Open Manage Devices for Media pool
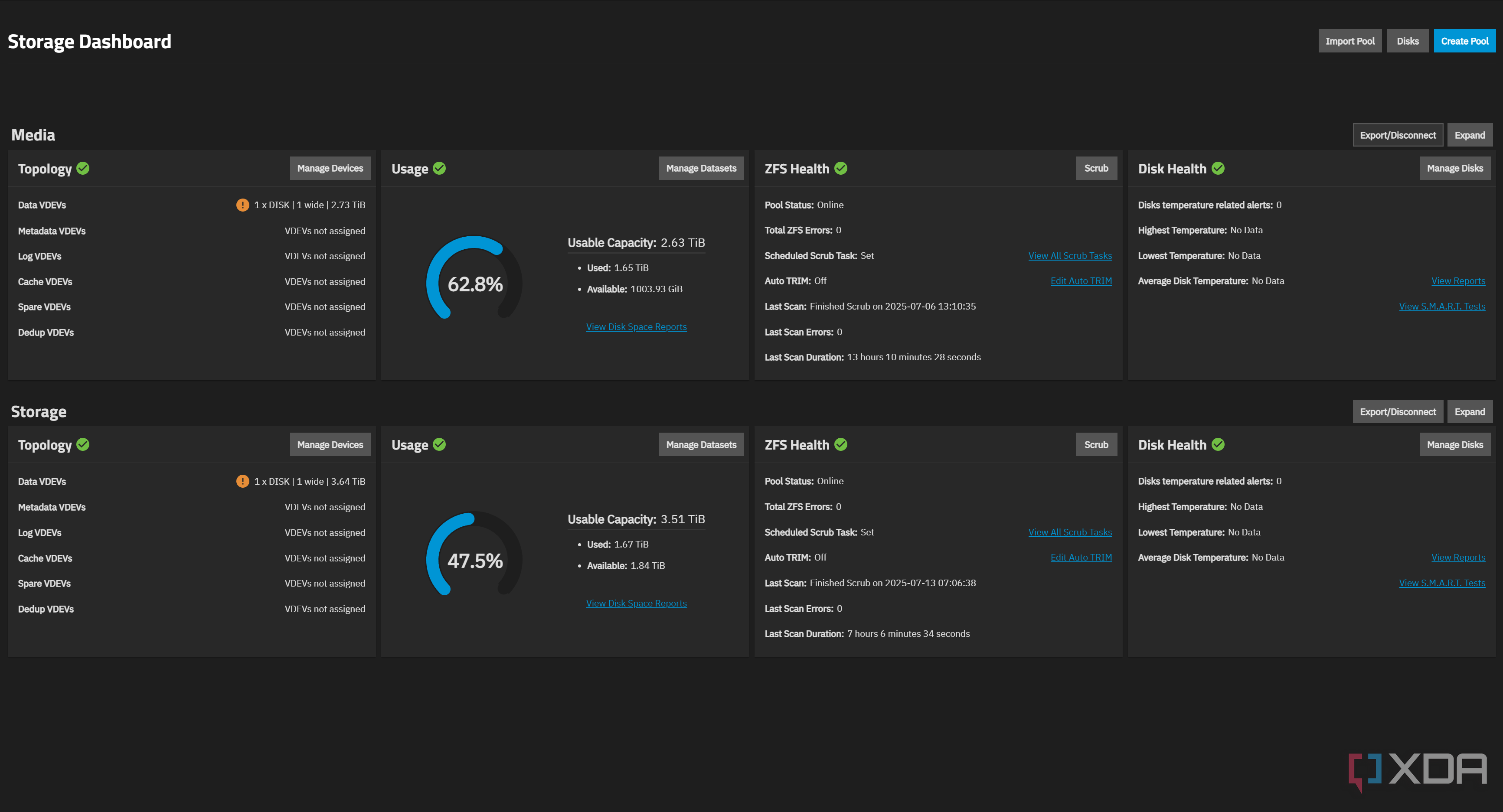The width and height of the screenshot is (1503, 812). tap(330, 169)
